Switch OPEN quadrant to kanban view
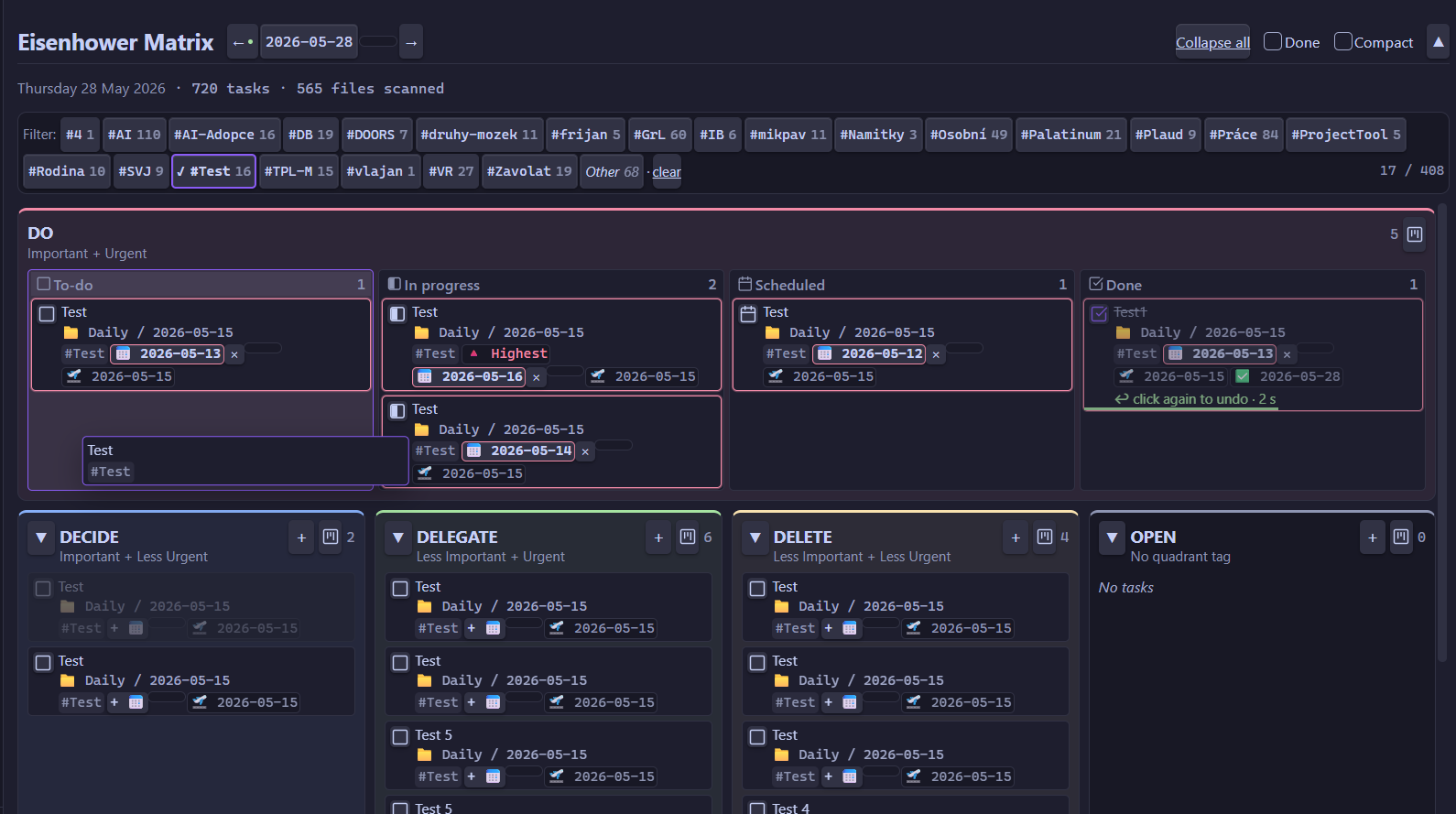 click(x=1401, y=537)
